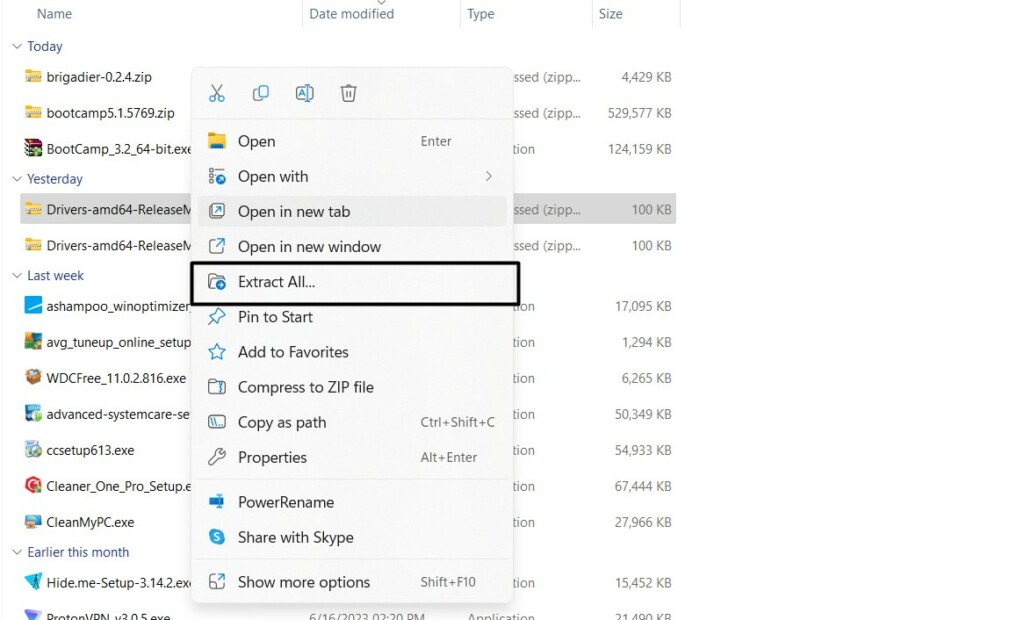Click the Rename icon in context menu

pyautogui.click(x=305, y=93)
